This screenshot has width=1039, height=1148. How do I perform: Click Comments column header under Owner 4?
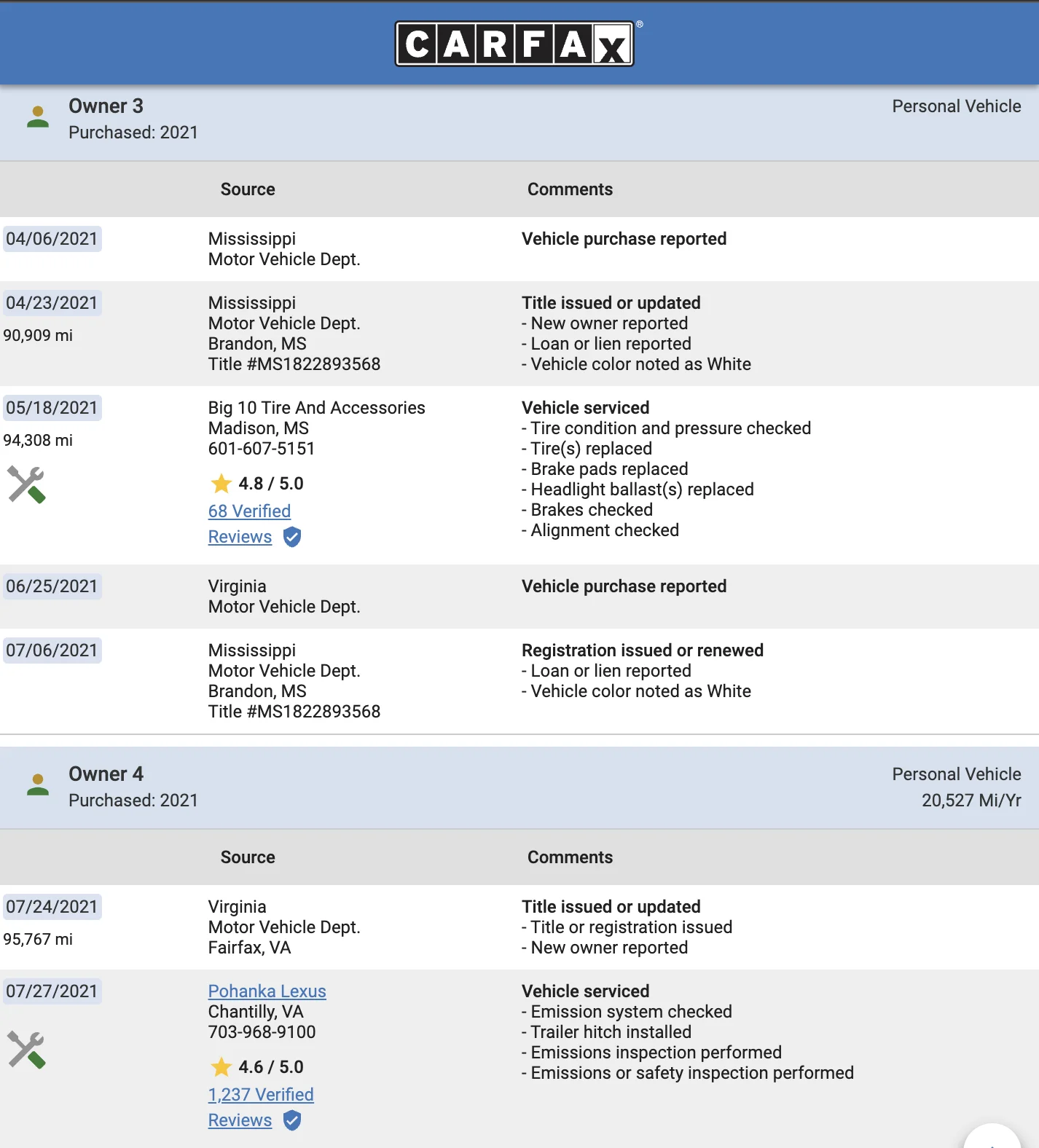[x=570, y=857]
